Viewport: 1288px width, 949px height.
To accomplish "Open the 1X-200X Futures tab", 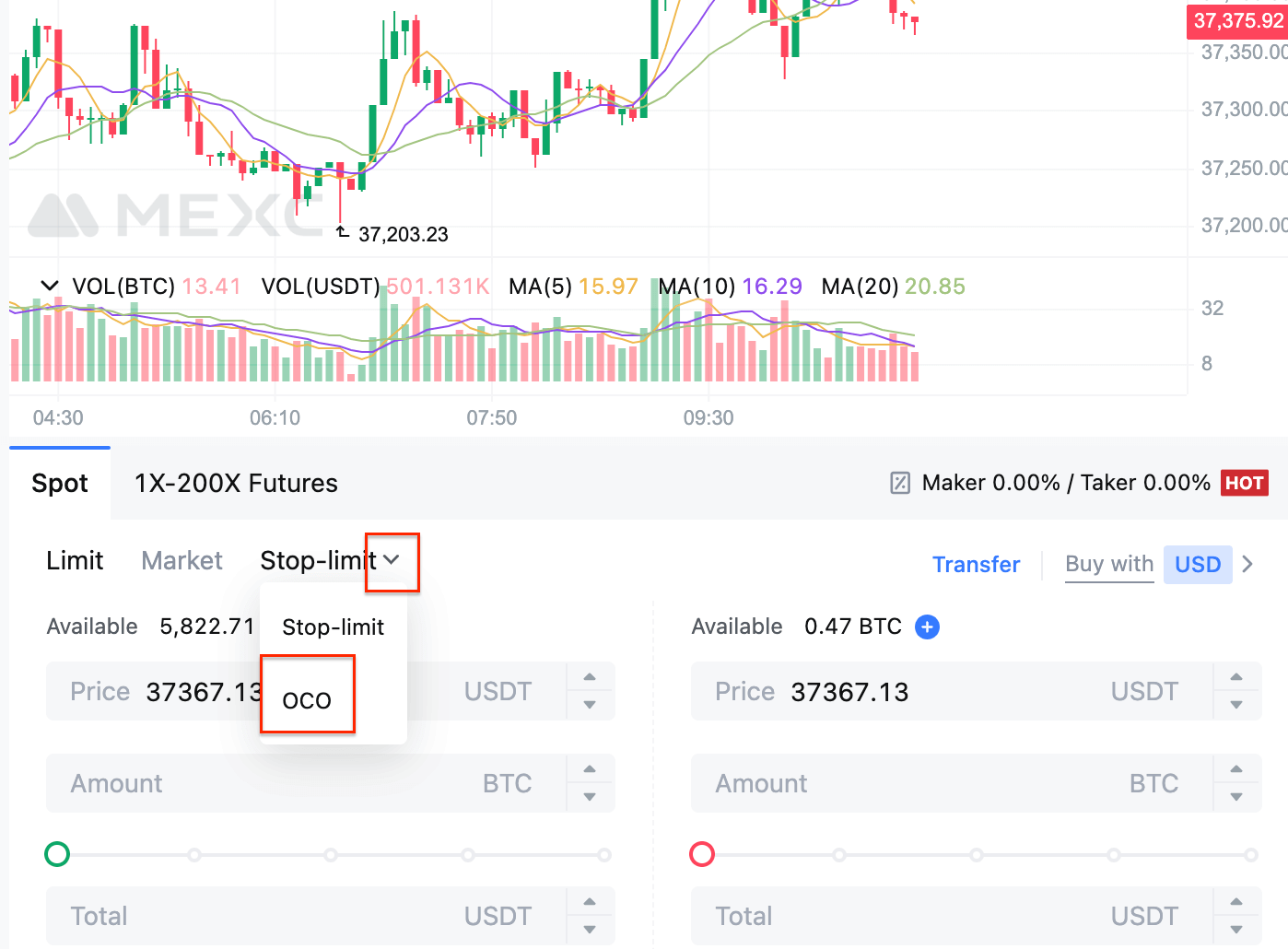I will (x=236, y=484).
